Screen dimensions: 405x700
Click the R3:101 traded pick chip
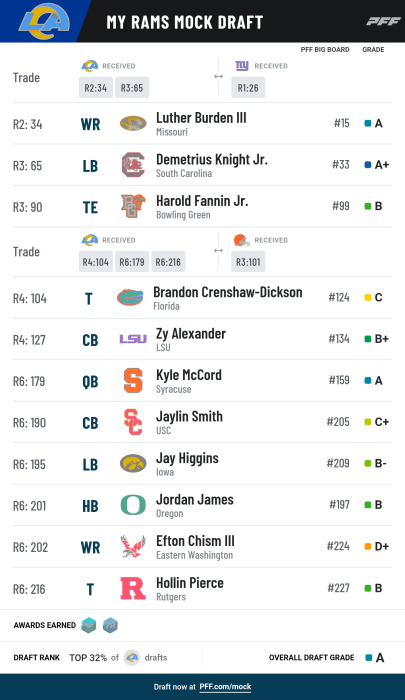[248, 262]
